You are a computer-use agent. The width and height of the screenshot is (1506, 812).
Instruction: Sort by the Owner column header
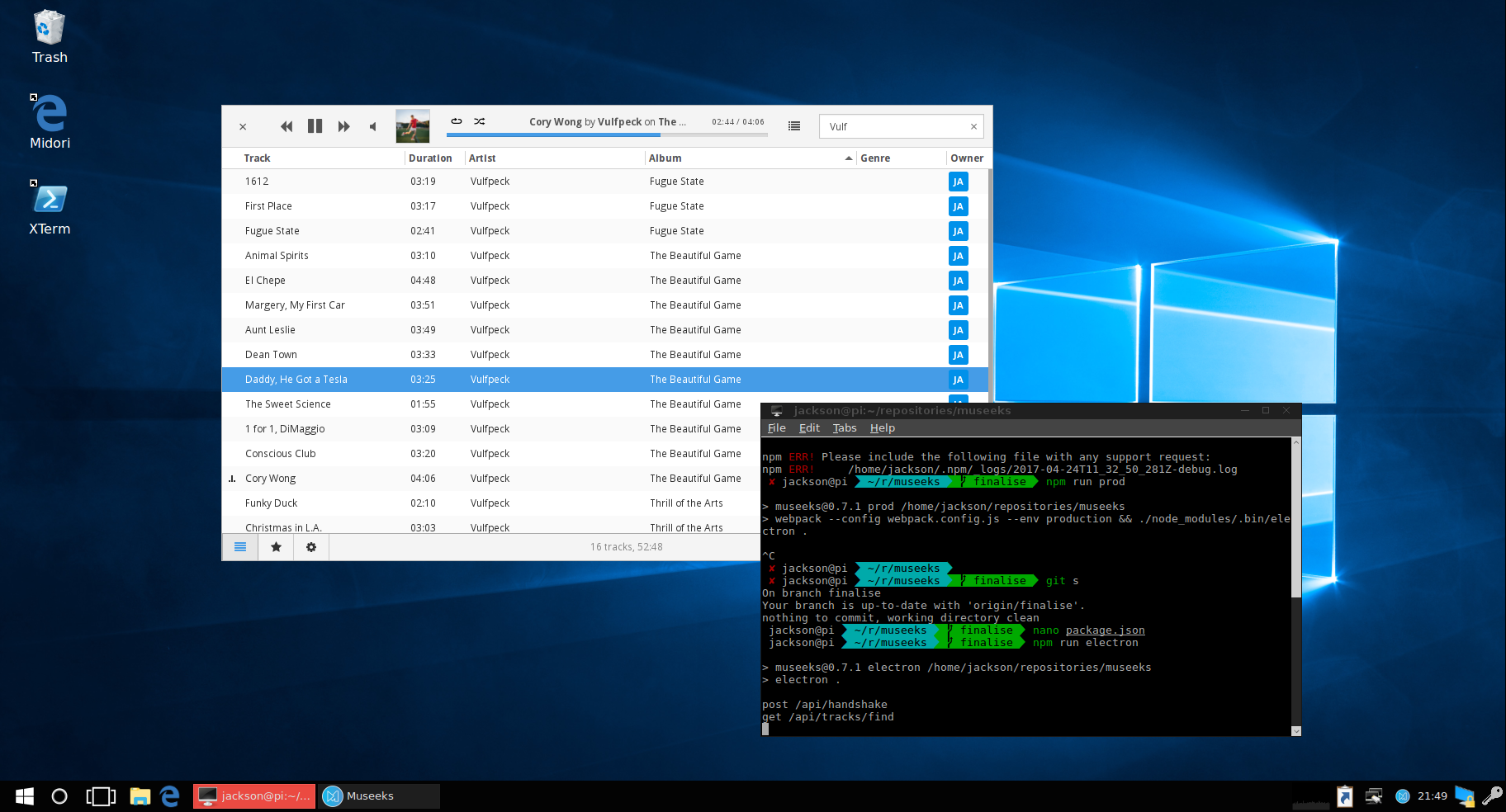967,158
